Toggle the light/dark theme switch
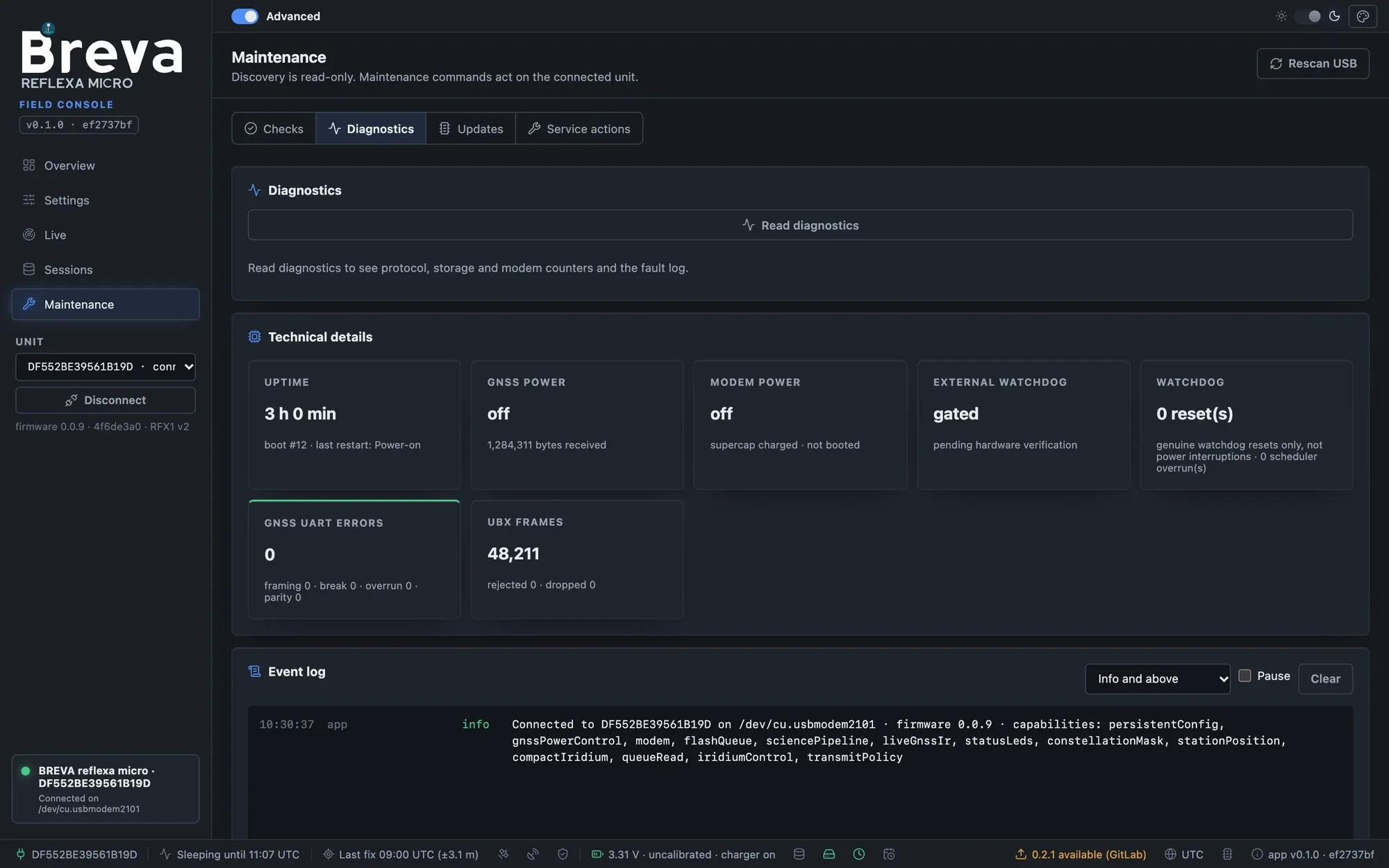Viewport: 1389px width, 868px height. 1308,16
